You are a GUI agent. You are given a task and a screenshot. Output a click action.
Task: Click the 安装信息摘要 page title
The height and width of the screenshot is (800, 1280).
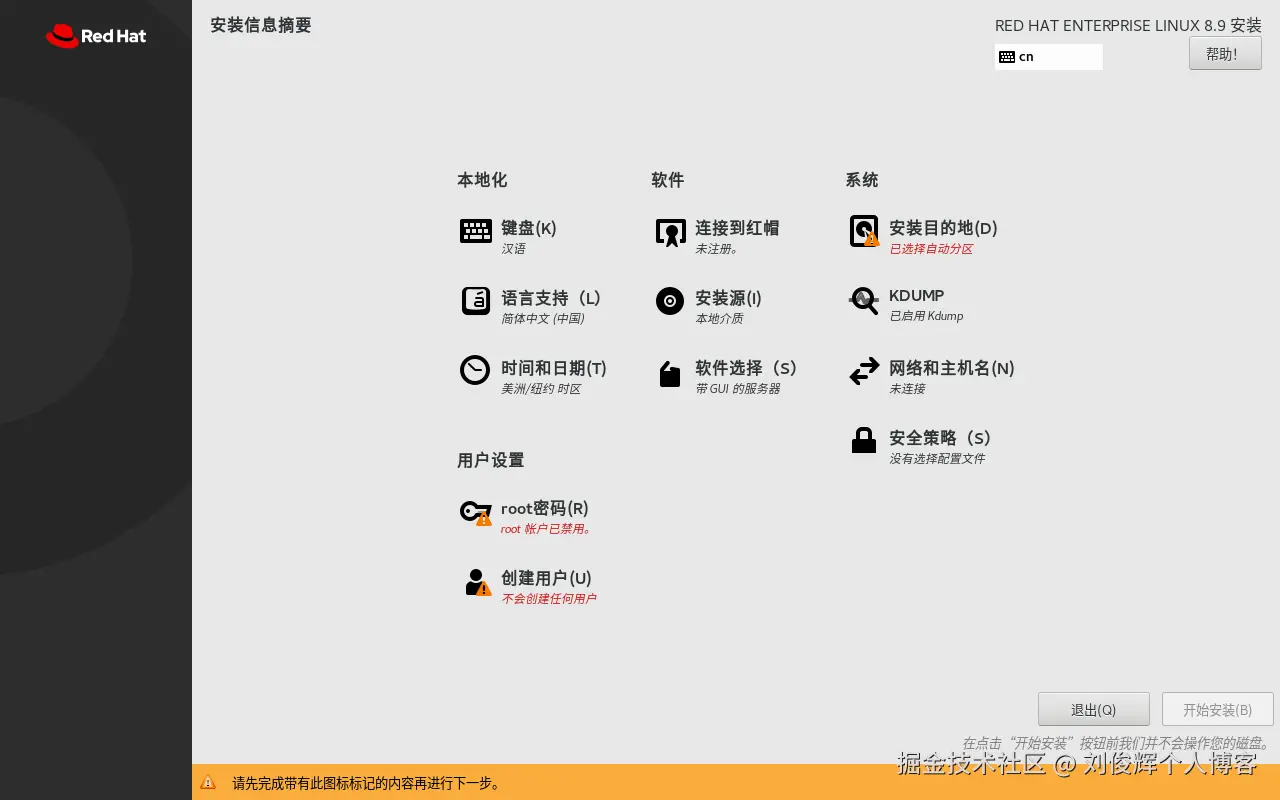(260, 25)
